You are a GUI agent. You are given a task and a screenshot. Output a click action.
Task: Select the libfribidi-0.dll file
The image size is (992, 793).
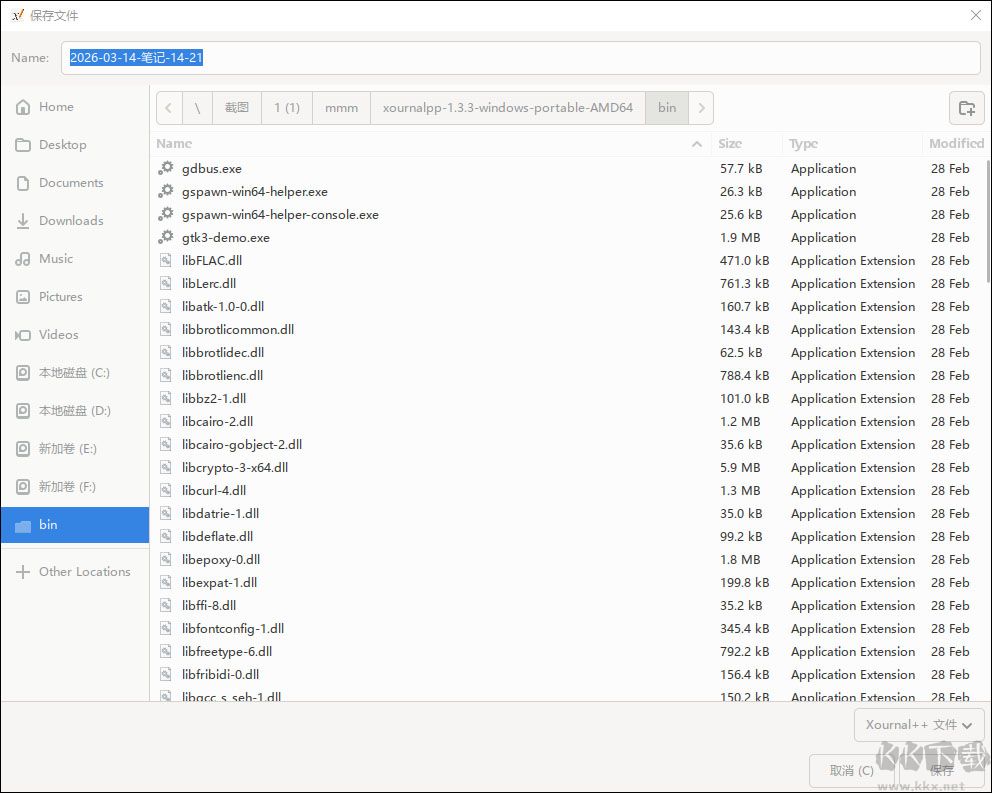tap(568, 675)
